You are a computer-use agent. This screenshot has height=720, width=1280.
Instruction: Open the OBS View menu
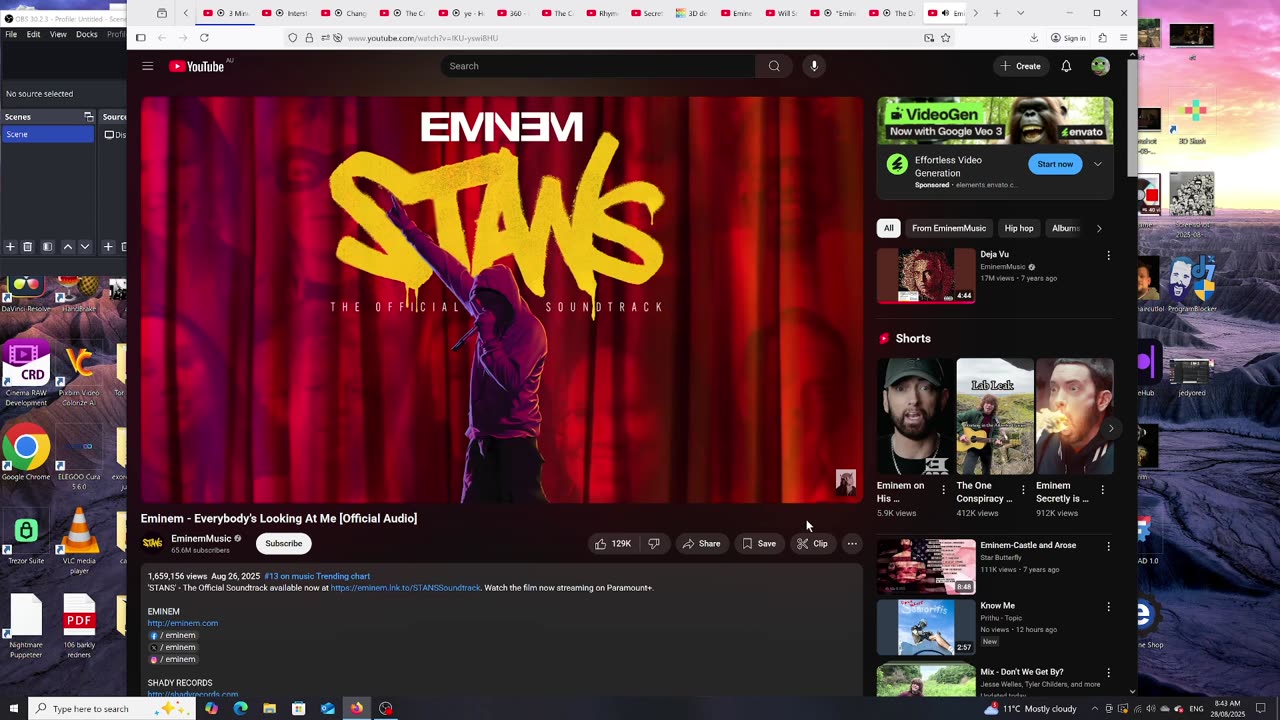coord(58,34)
